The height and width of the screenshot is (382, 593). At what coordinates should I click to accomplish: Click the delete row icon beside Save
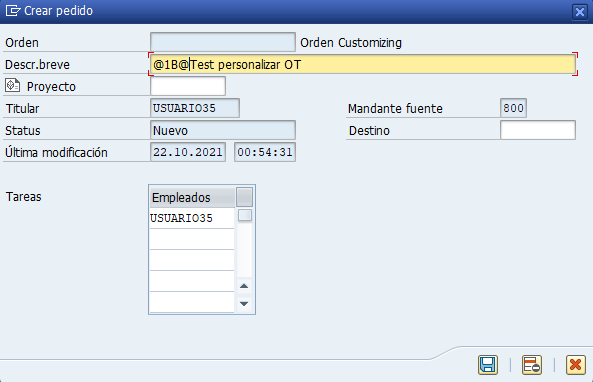coord(532,365)
